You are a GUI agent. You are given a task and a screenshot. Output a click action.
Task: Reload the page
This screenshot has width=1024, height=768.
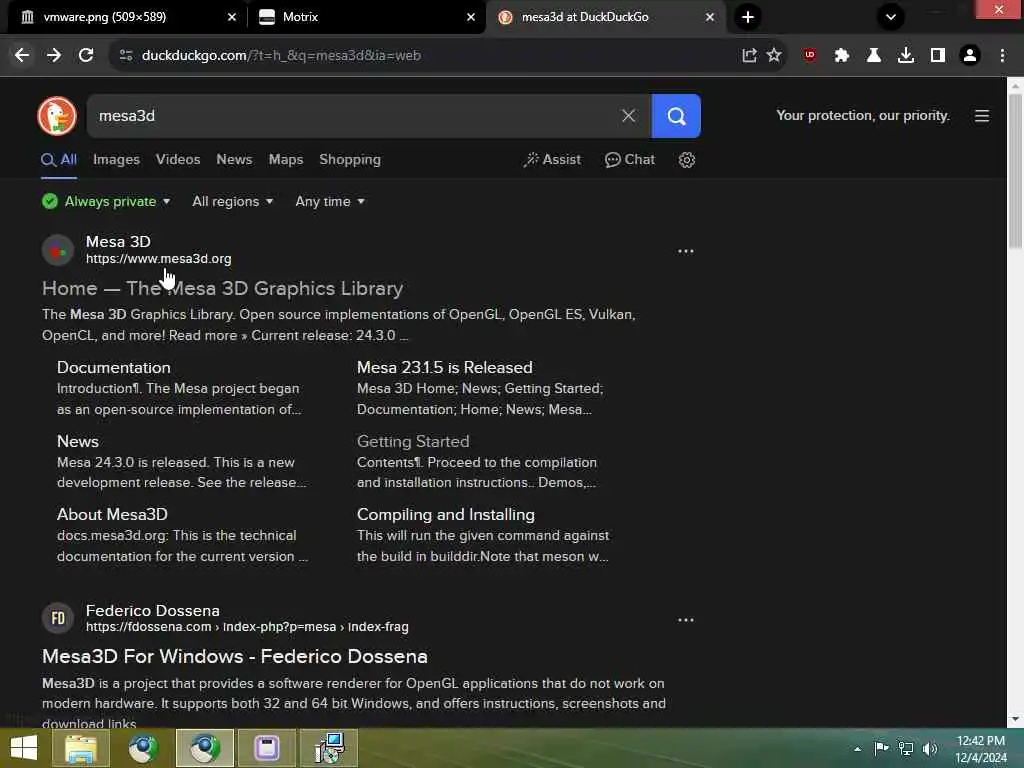[x=86, y=56]
